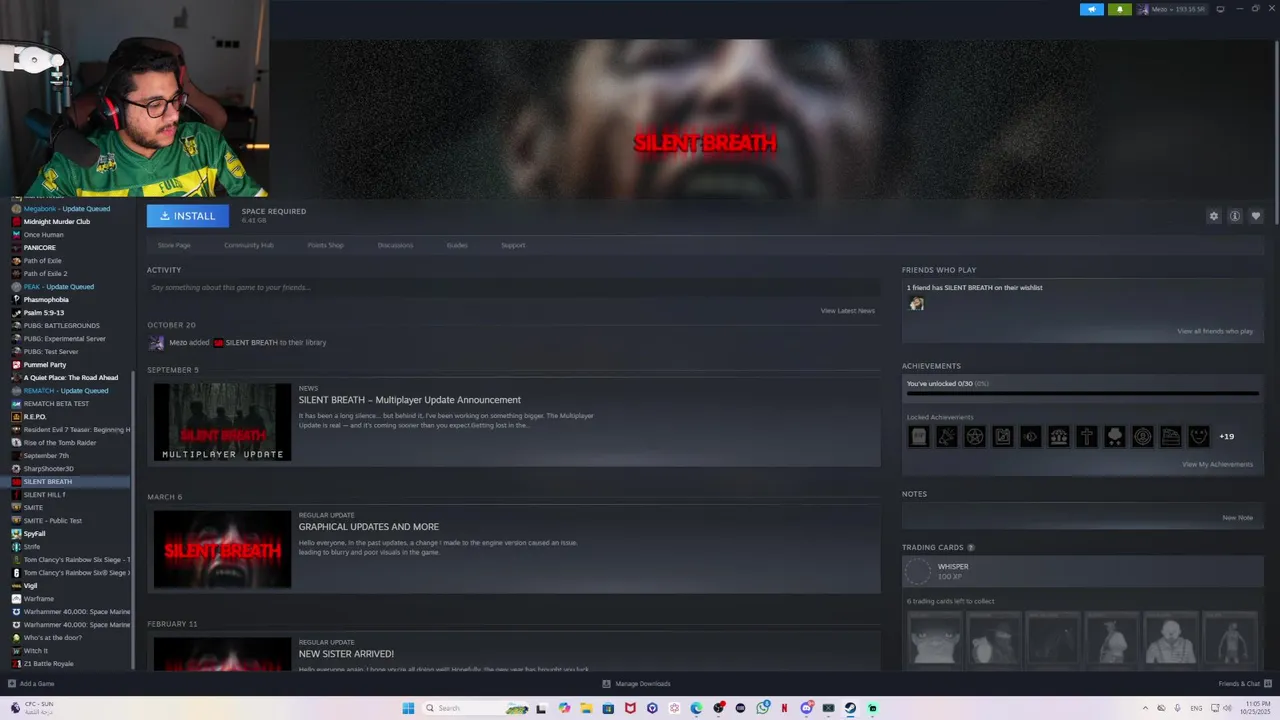Open the Guides tab
1280x720 pixels.
457,245
